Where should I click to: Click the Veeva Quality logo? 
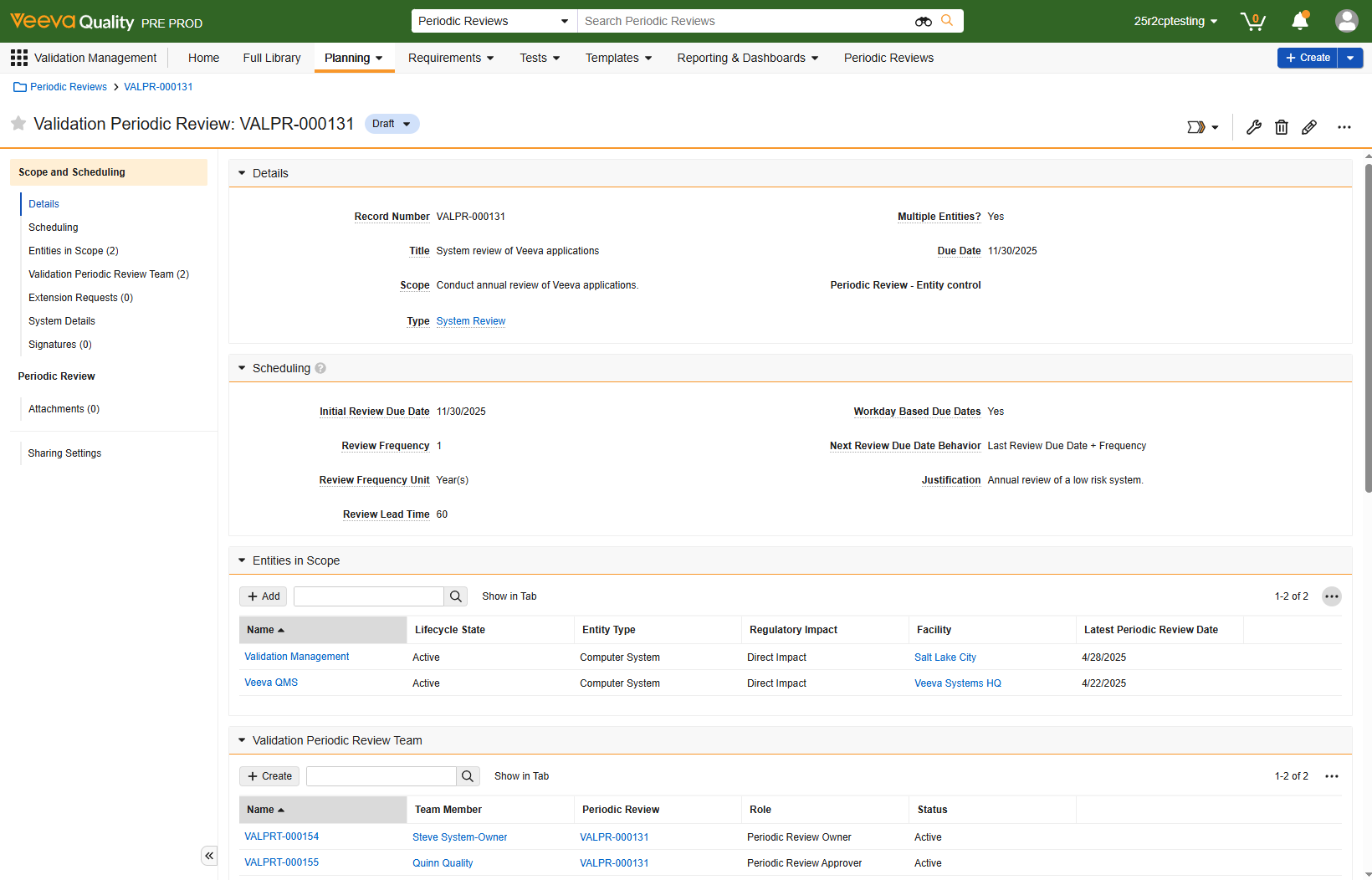(72, 22)
